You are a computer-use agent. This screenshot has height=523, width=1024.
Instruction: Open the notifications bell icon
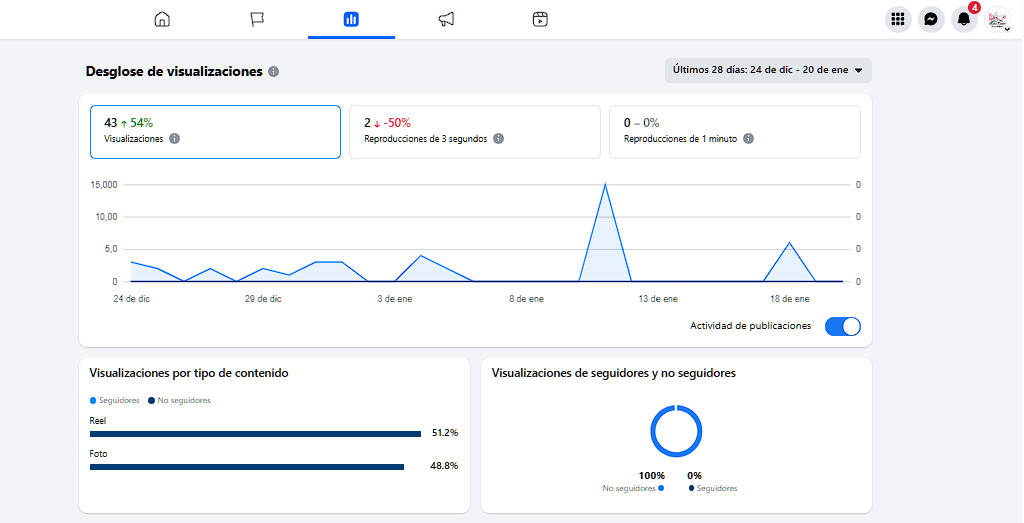964,19
